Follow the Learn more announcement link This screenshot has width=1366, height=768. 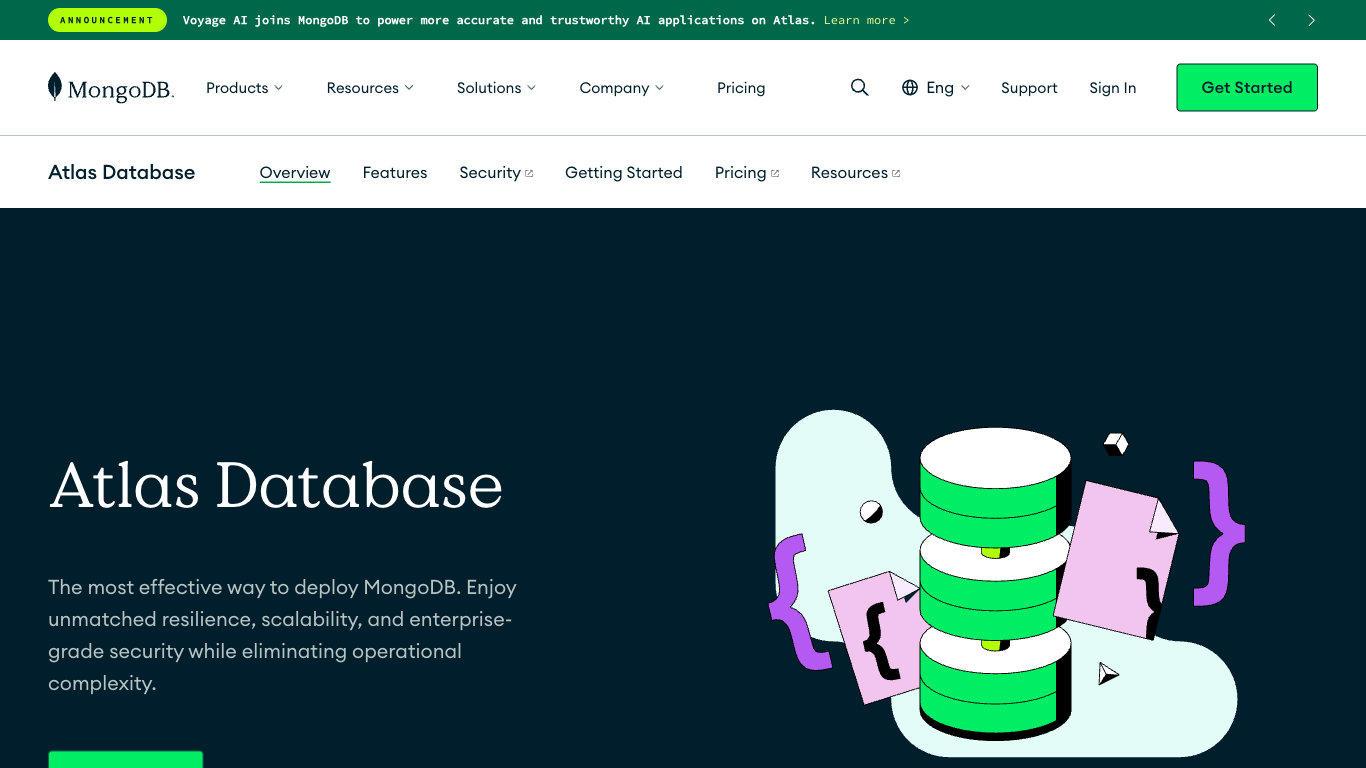point(866,20)
